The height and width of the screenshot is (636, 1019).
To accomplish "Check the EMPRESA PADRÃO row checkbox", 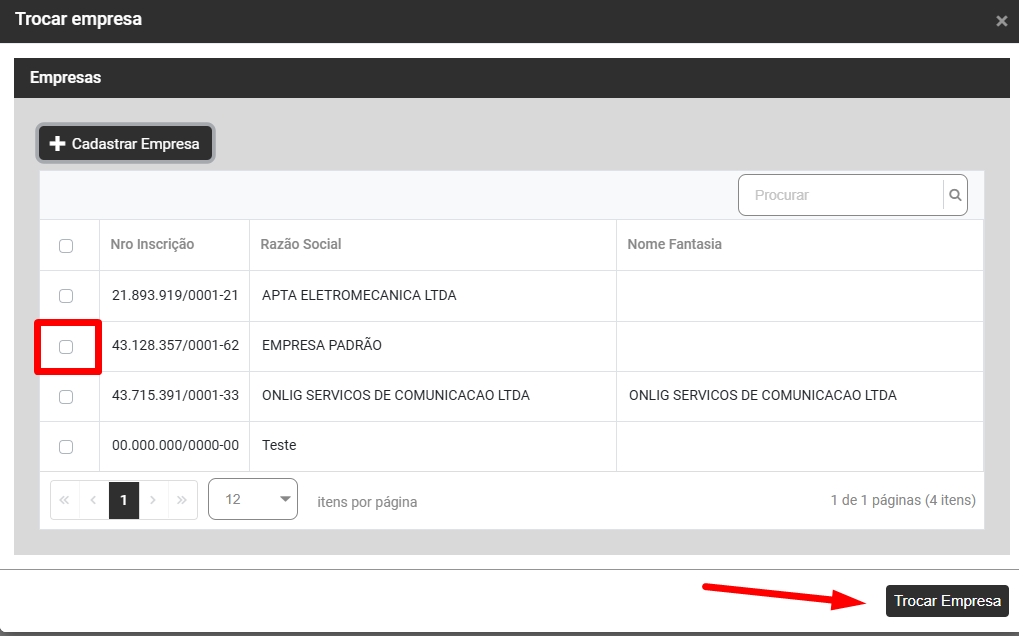I will point(66,346).
